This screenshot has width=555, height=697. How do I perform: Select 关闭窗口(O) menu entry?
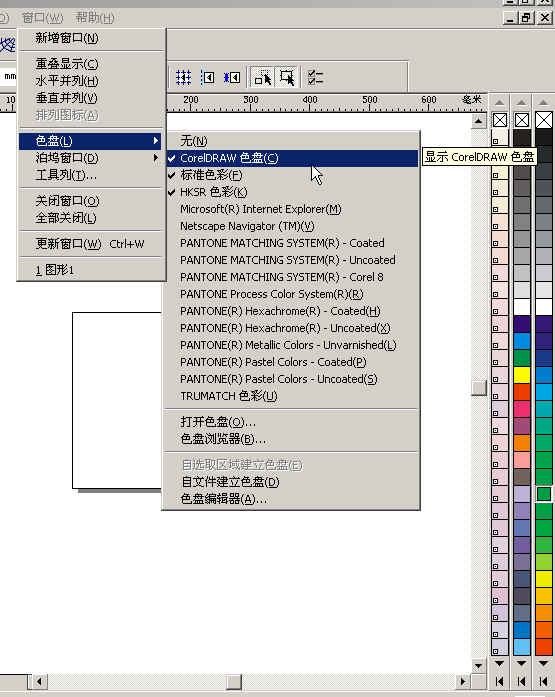click(x=90, y=200)
